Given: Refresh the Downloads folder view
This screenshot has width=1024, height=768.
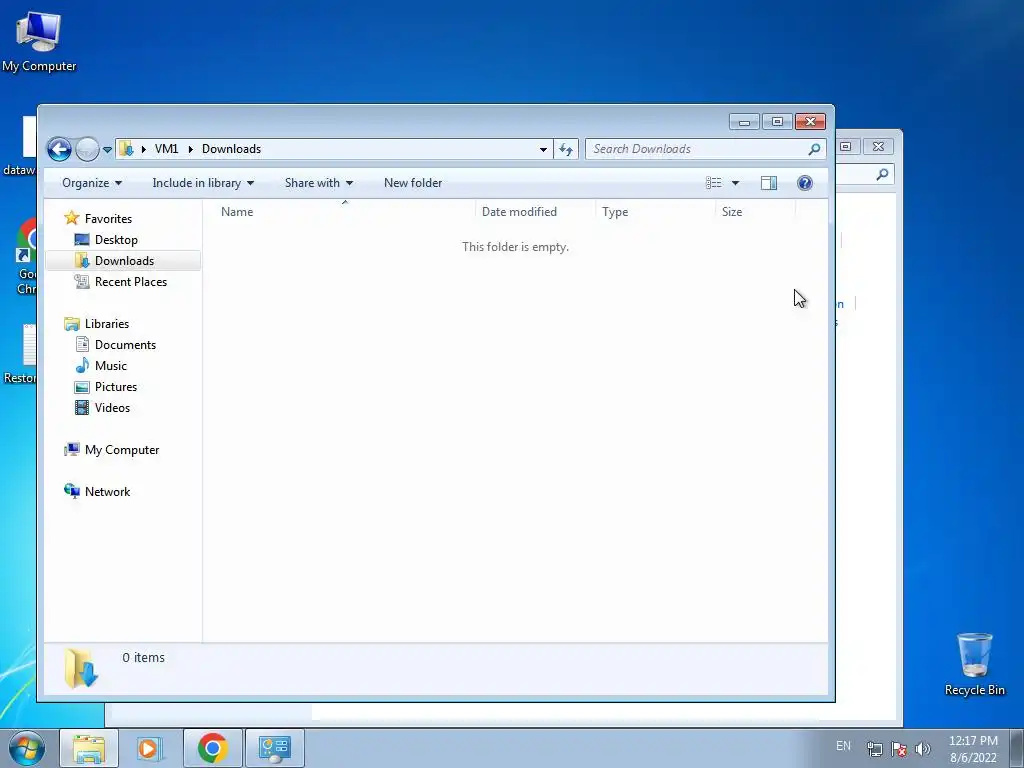Looking at the screenshot, I should click(x=566, y=150).
